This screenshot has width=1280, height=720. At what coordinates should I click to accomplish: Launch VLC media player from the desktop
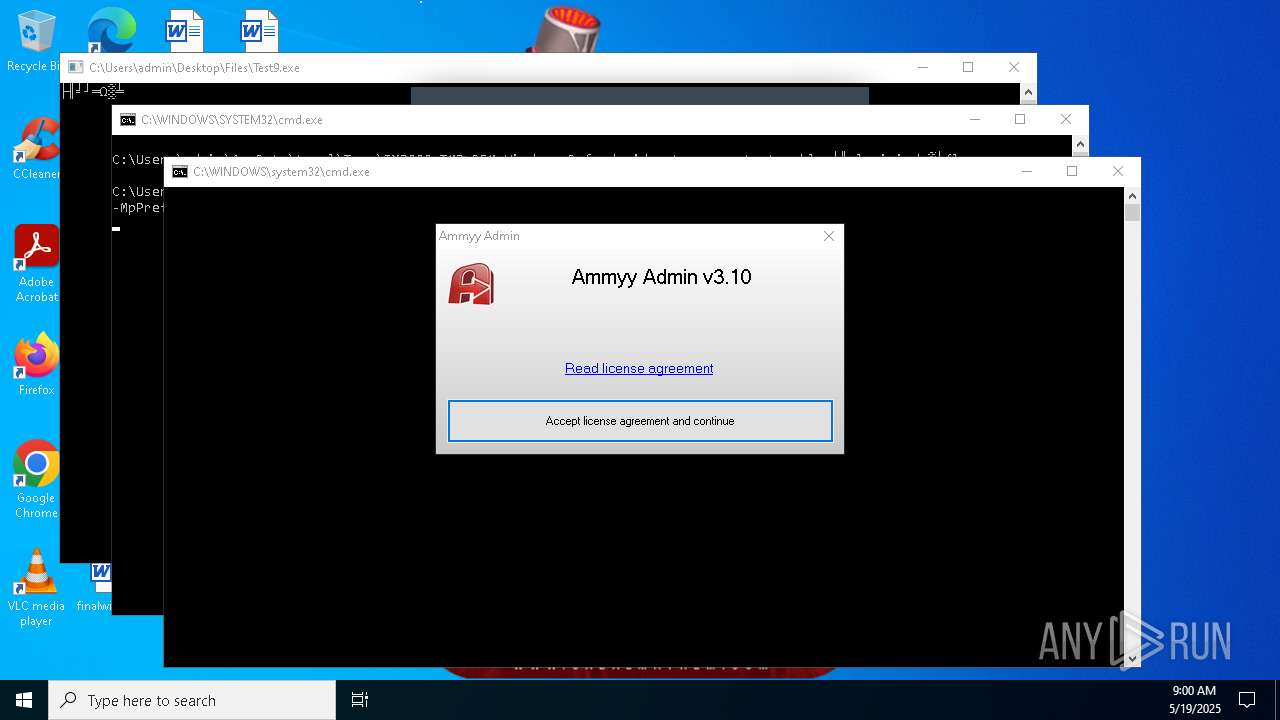click(x=36, y=587)
